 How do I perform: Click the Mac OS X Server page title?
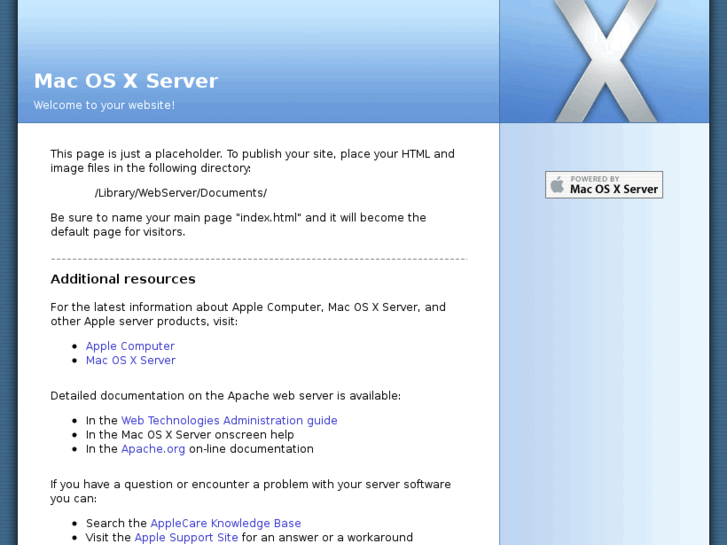[x=126, y=81]
